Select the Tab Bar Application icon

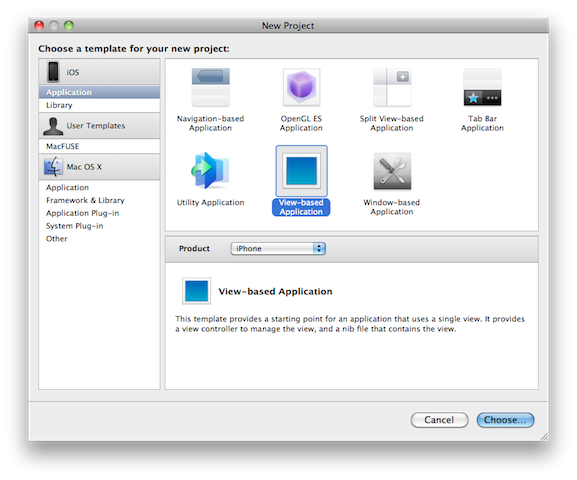(482, 87)
